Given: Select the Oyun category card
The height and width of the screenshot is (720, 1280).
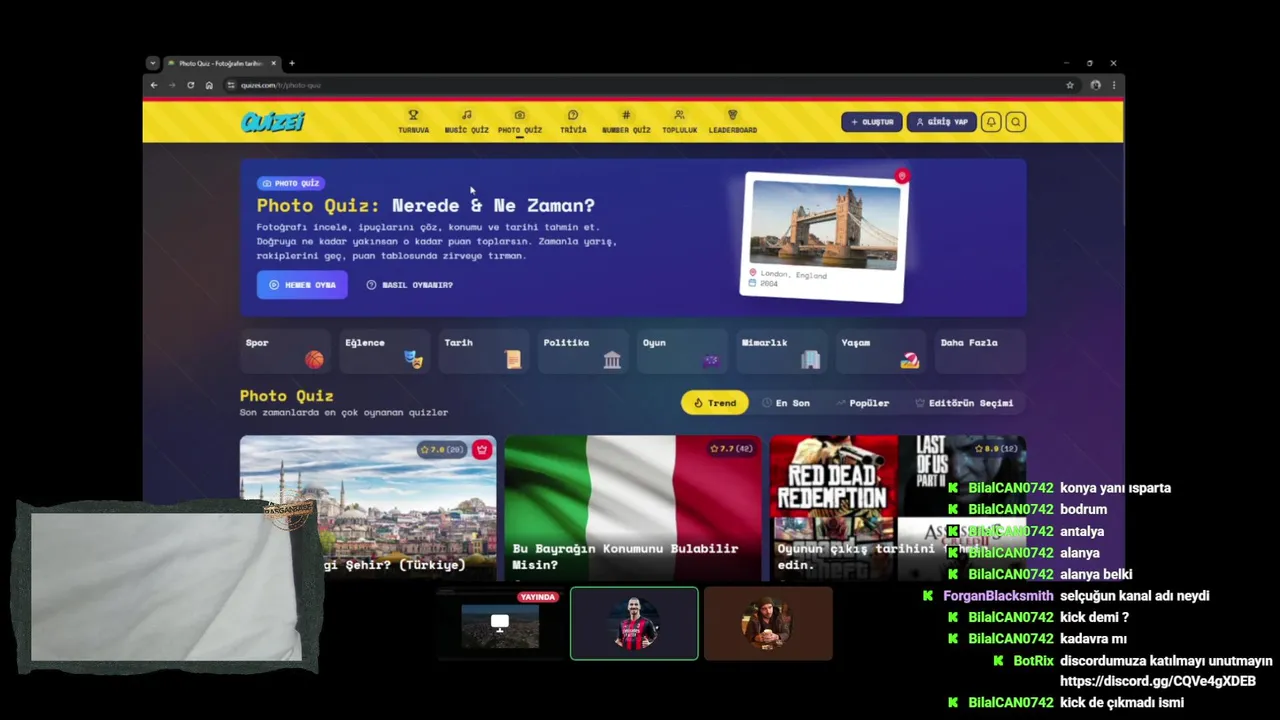Looking at the screenshot, I should 682,352.
